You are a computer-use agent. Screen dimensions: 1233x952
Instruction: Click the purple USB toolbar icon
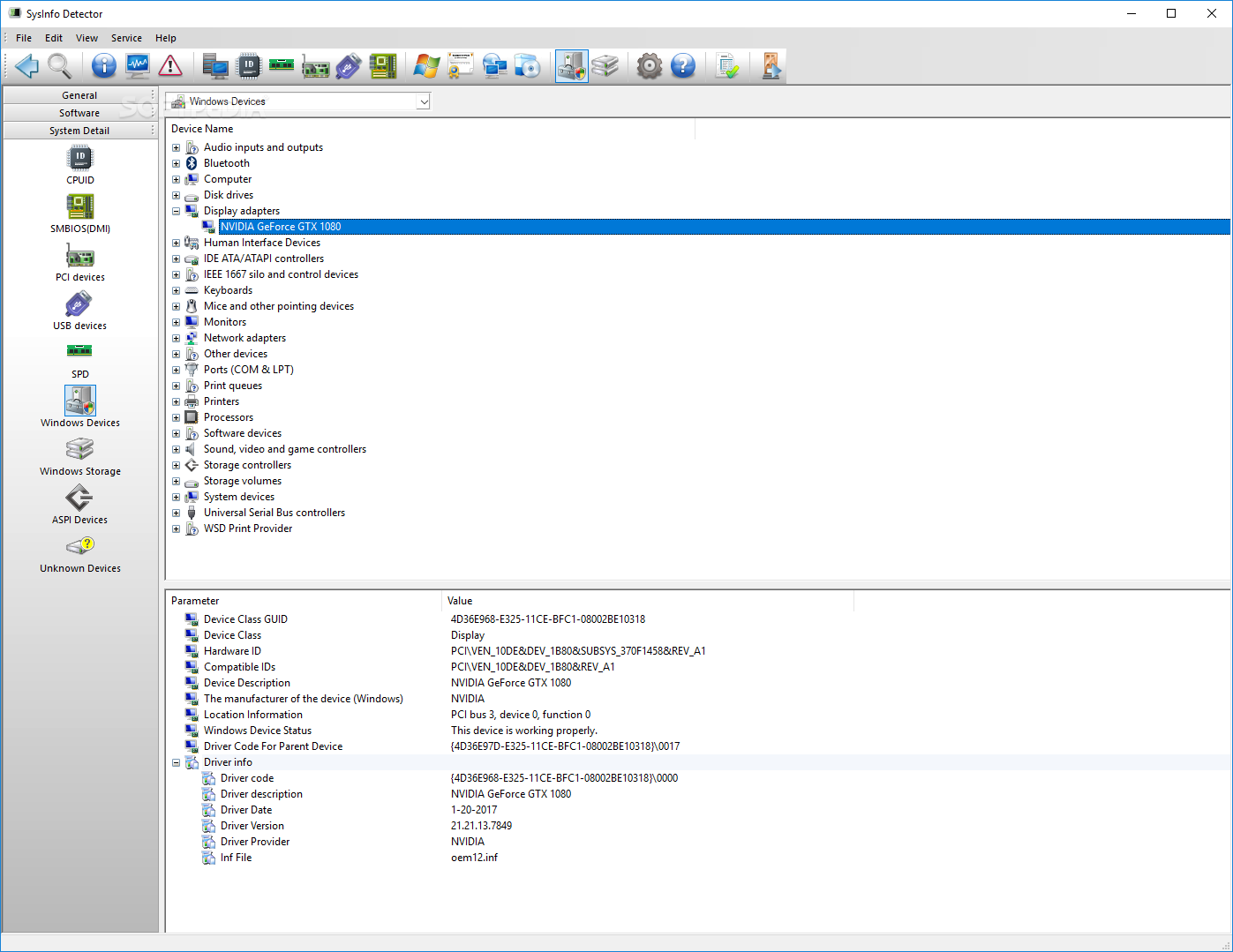pyautogui.click(x=349, y=65)
